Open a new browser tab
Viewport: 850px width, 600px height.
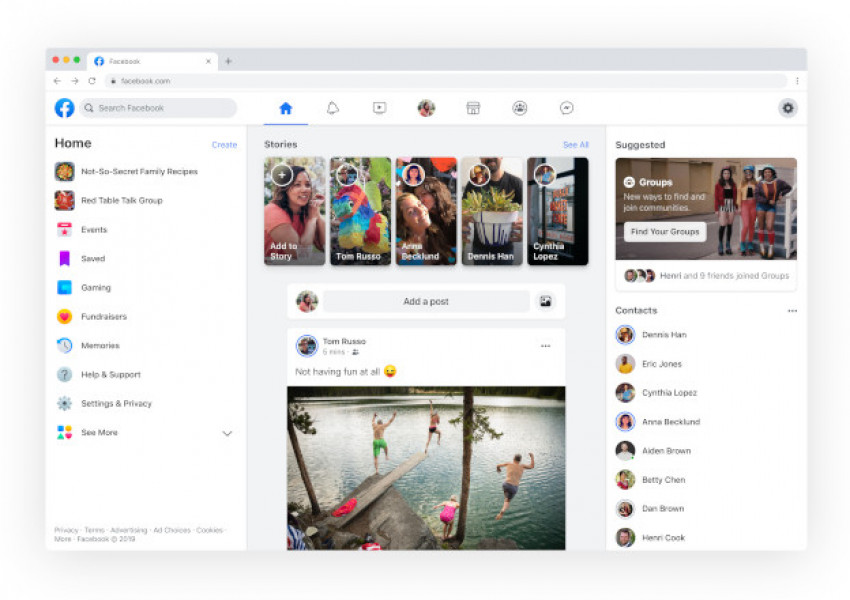click(x=228, y=61)
